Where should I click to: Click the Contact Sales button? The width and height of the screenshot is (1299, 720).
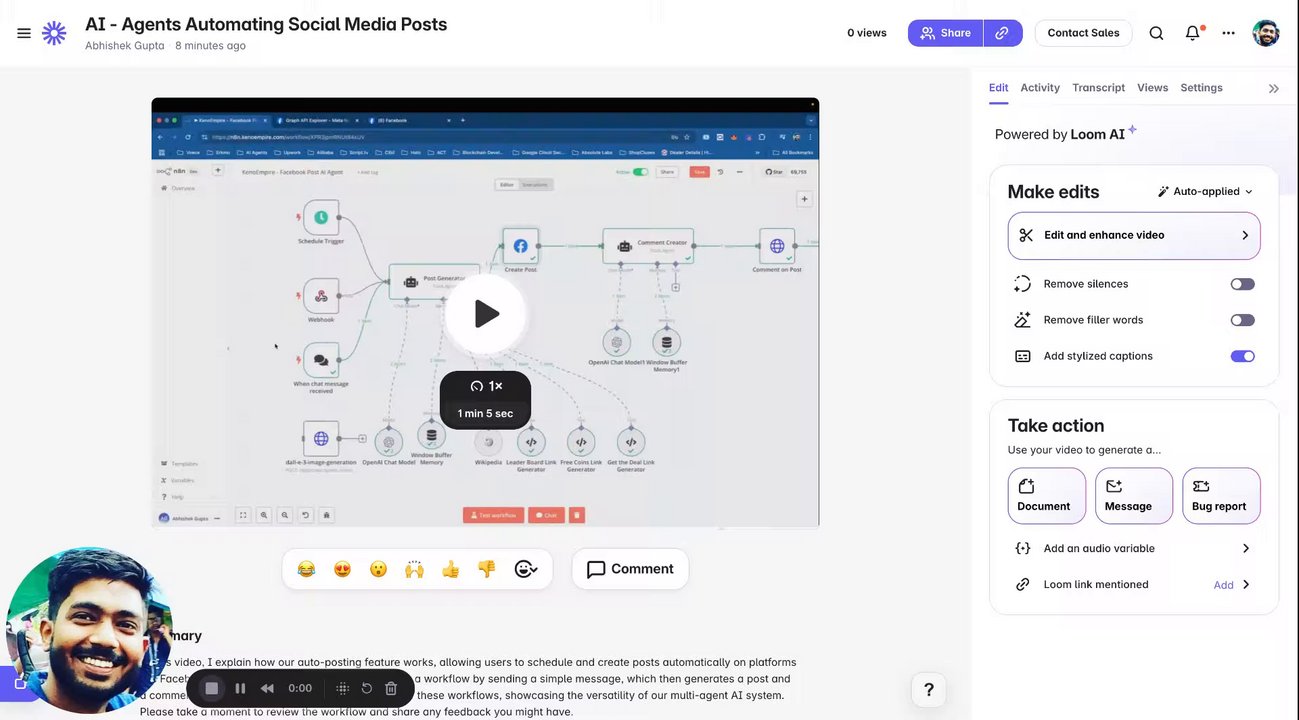(1083, 33)
